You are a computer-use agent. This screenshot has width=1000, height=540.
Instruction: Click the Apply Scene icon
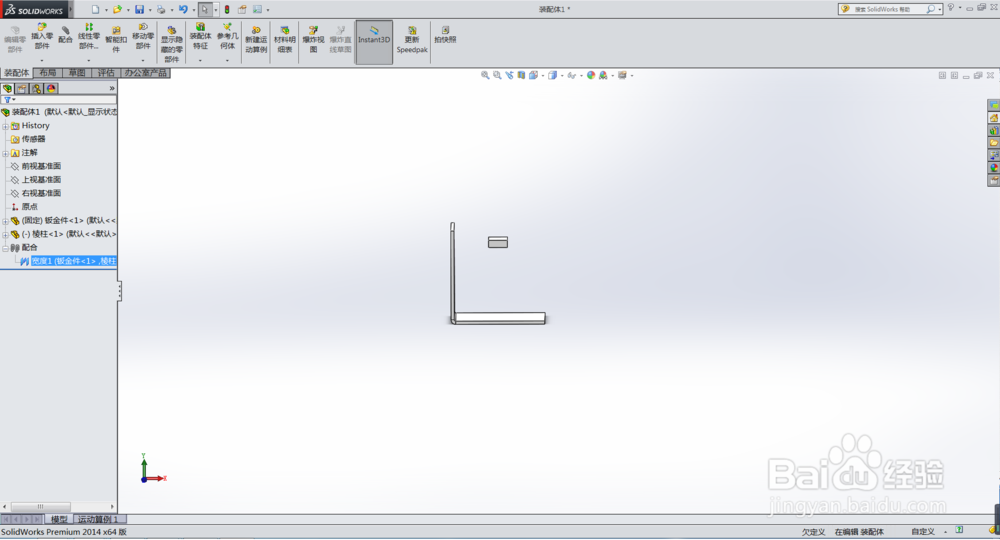pos(603,75)
